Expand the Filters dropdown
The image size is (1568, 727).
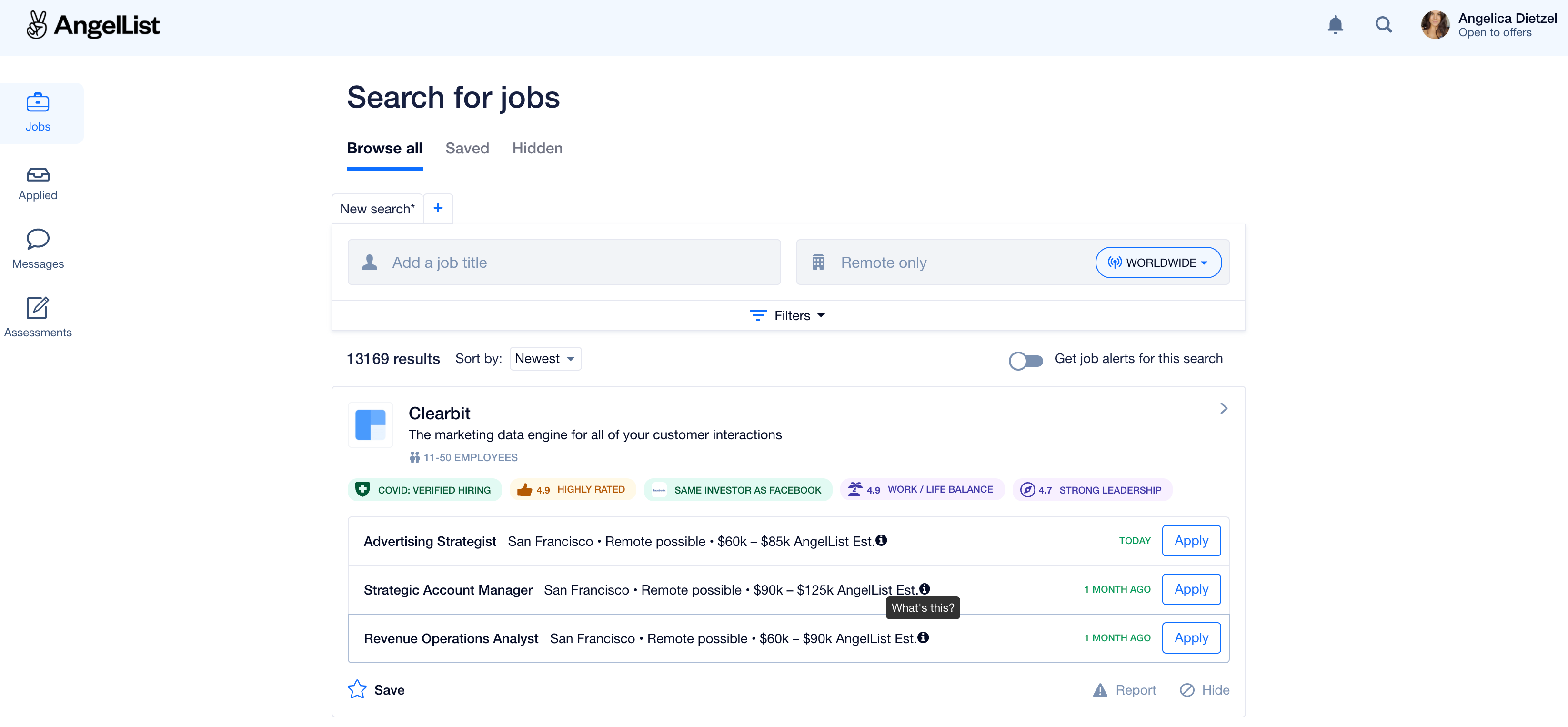pyautogui.click(x=788, y=315)
